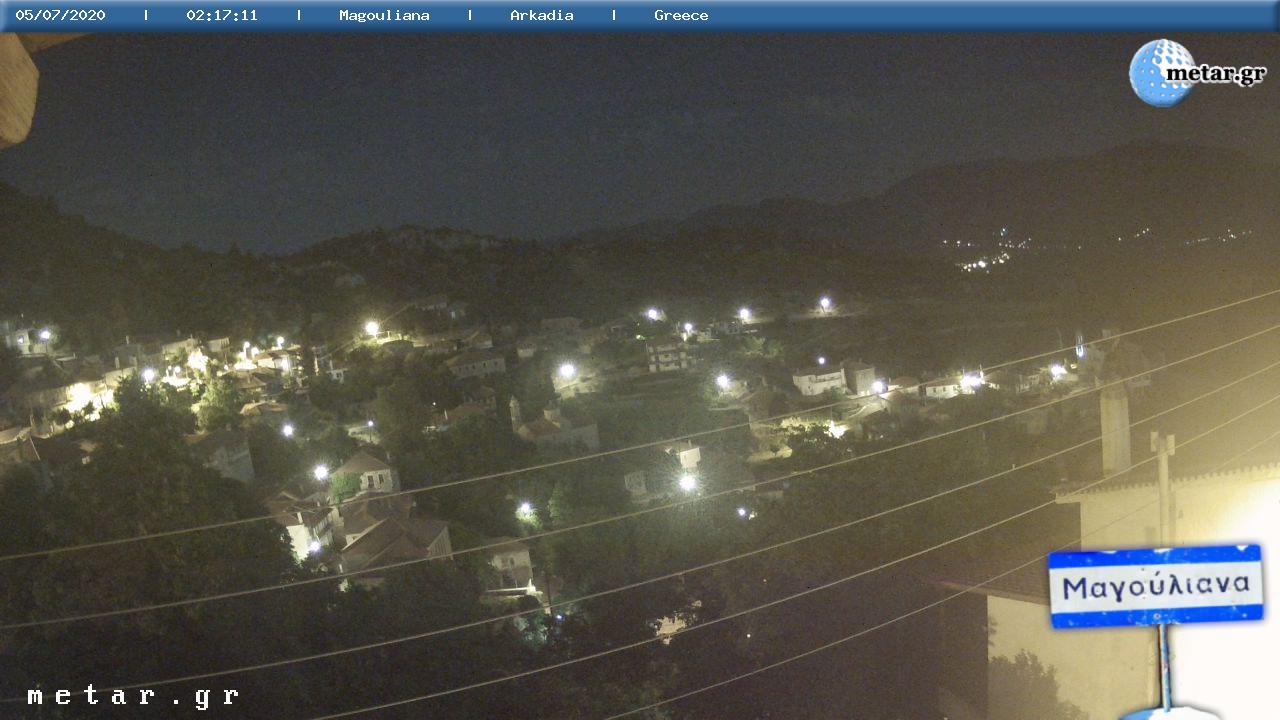Click the Greece country label

[681, 15]
